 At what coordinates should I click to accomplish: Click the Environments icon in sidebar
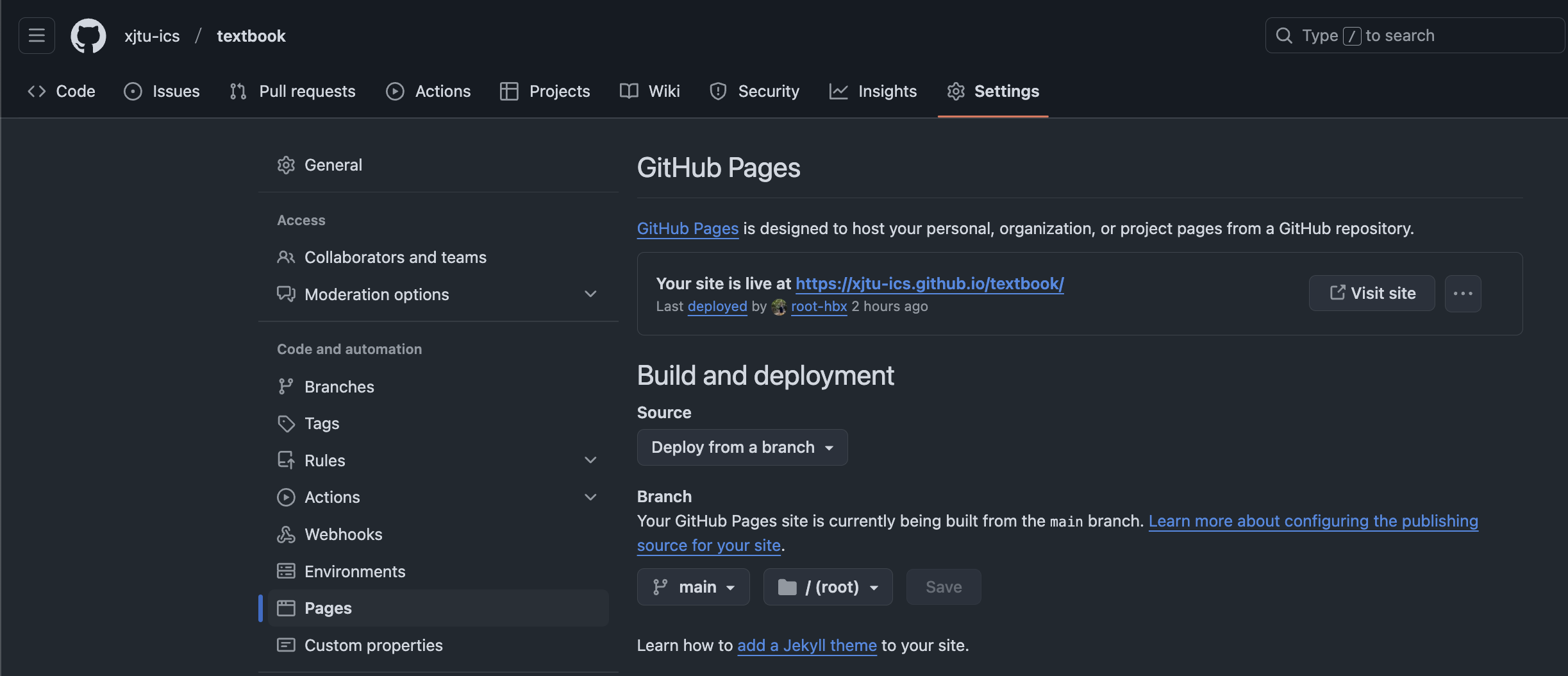(286, 571)
